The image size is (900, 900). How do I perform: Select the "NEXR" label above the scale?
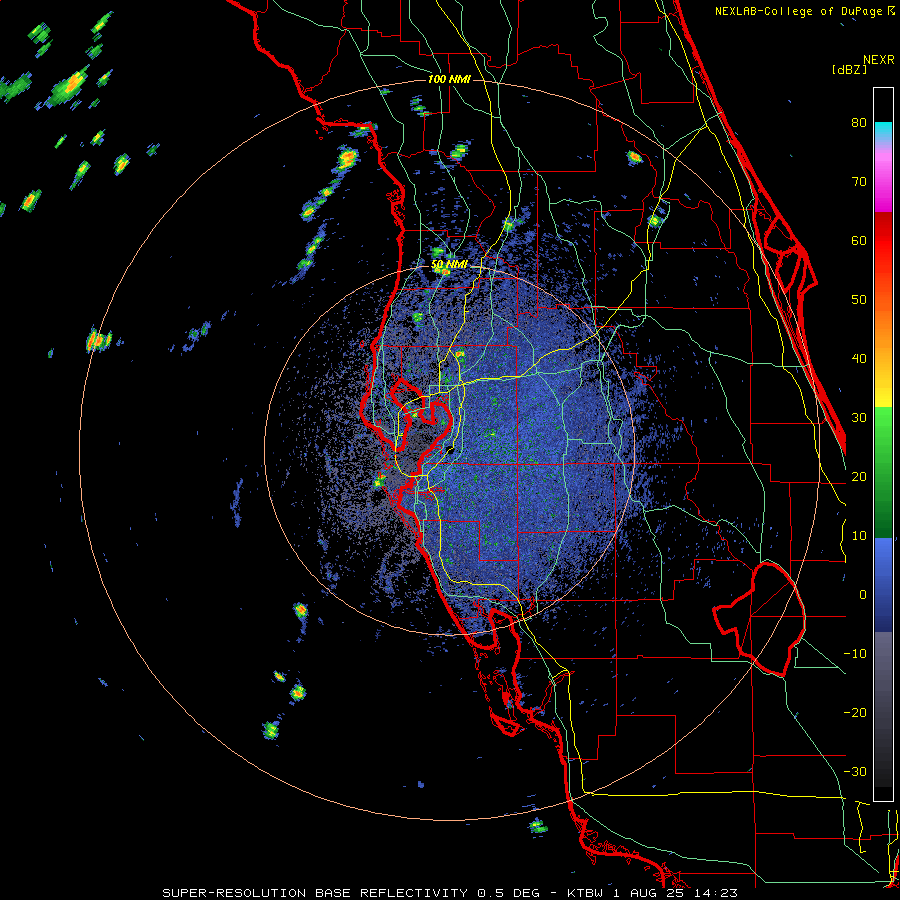879,60
